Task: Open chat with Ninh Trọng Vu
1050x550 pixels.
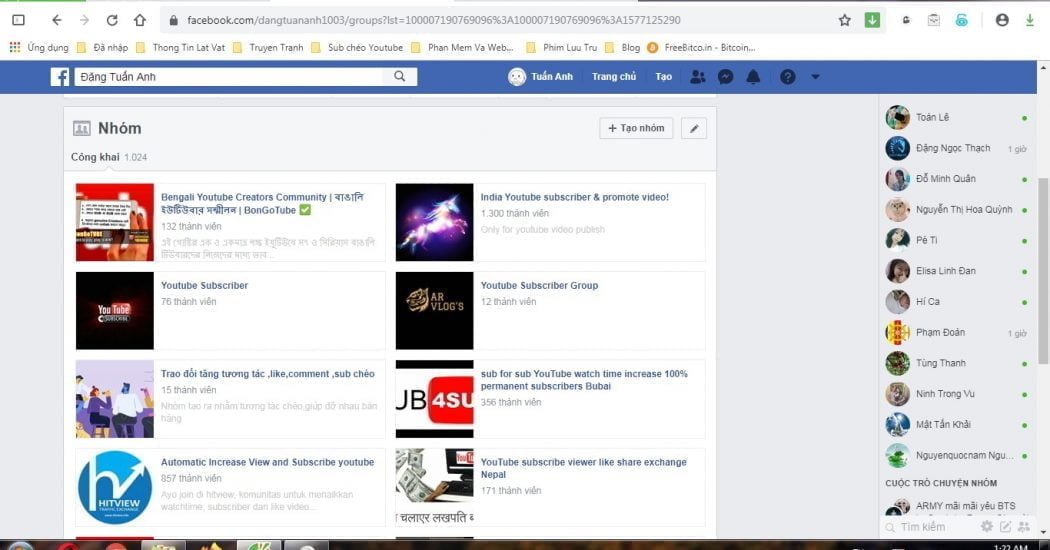Action: pos(957,394)
